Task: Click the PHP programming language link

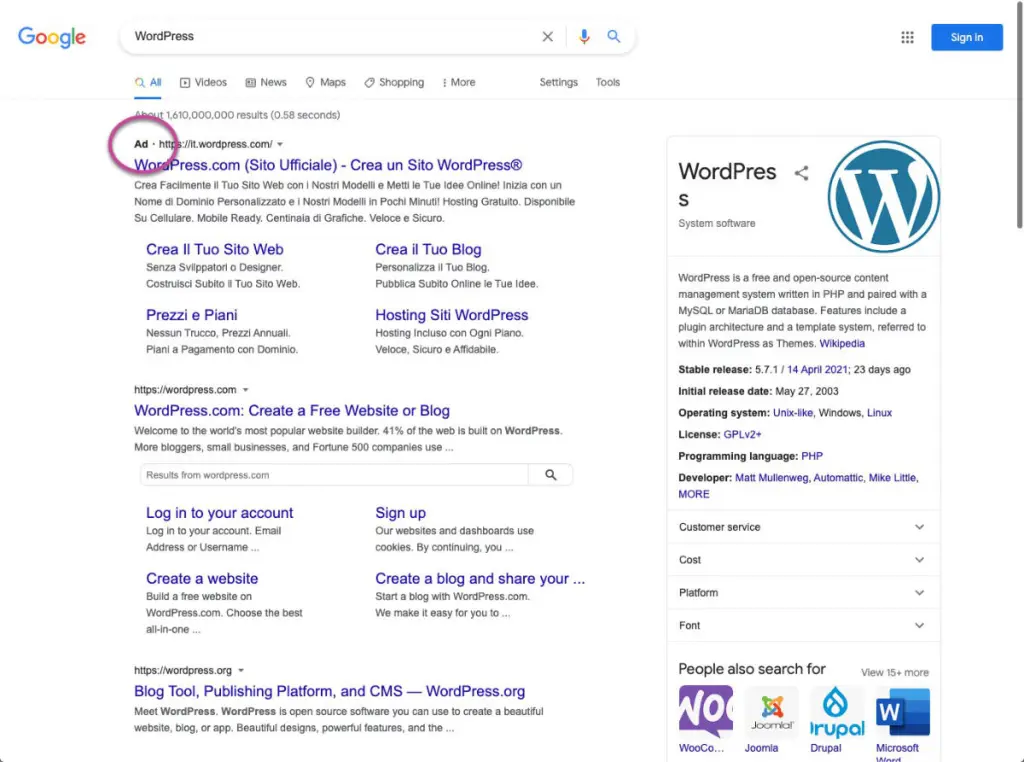Action: click(812, 456)
